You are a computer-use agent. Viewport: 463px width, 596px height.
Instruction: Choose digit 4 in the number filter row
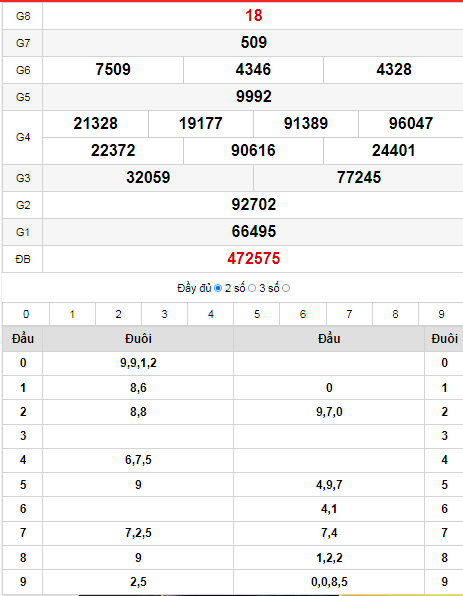[x=211, y=314]
